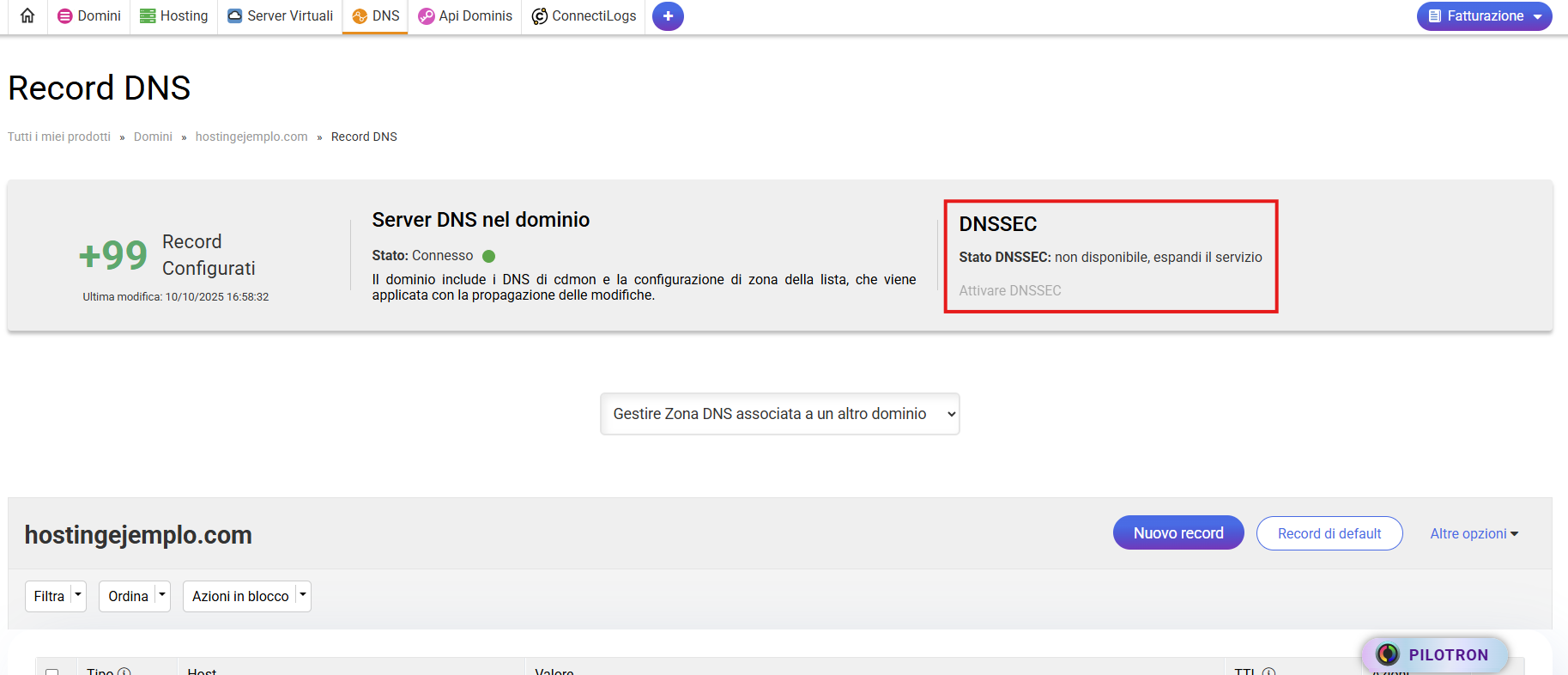Click the Nuovo record button

[1178, 533]
